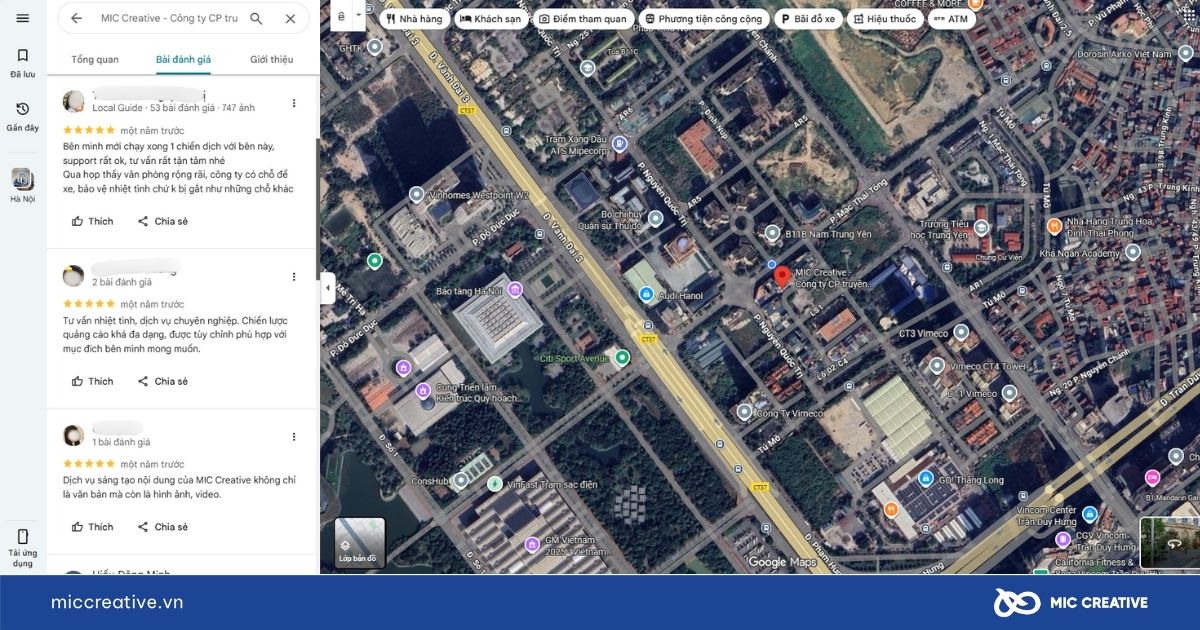This screenshot has width=1200, height=630.
Task: Open options menu for the 2 bài đánh giá review
Action: 294,277
